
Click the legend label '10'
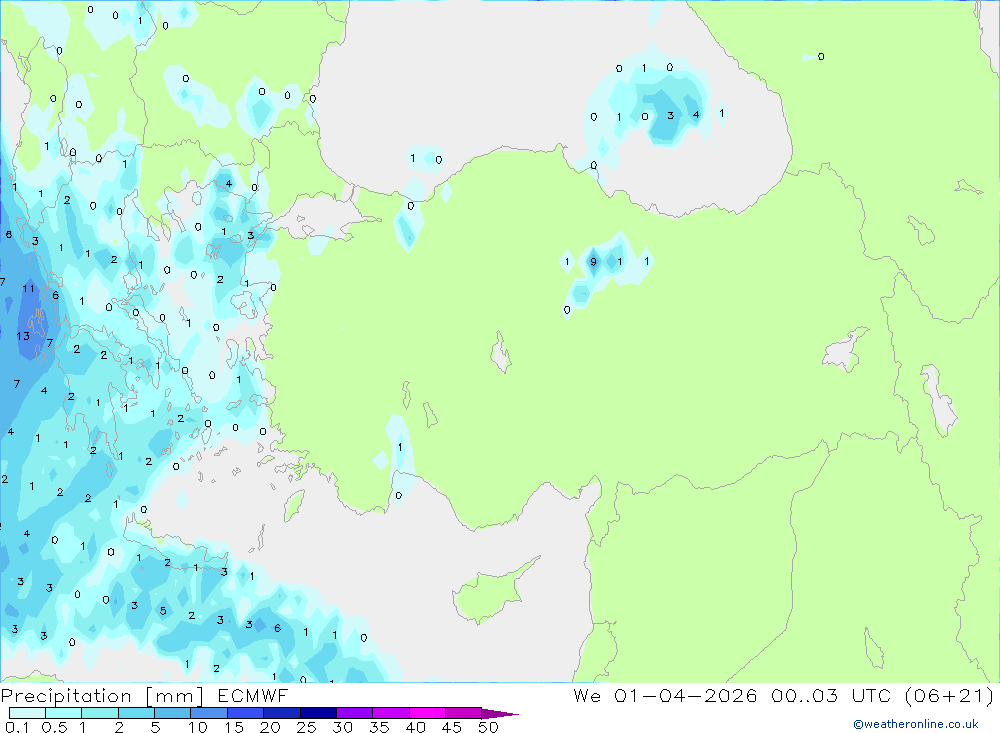[198, 727]
